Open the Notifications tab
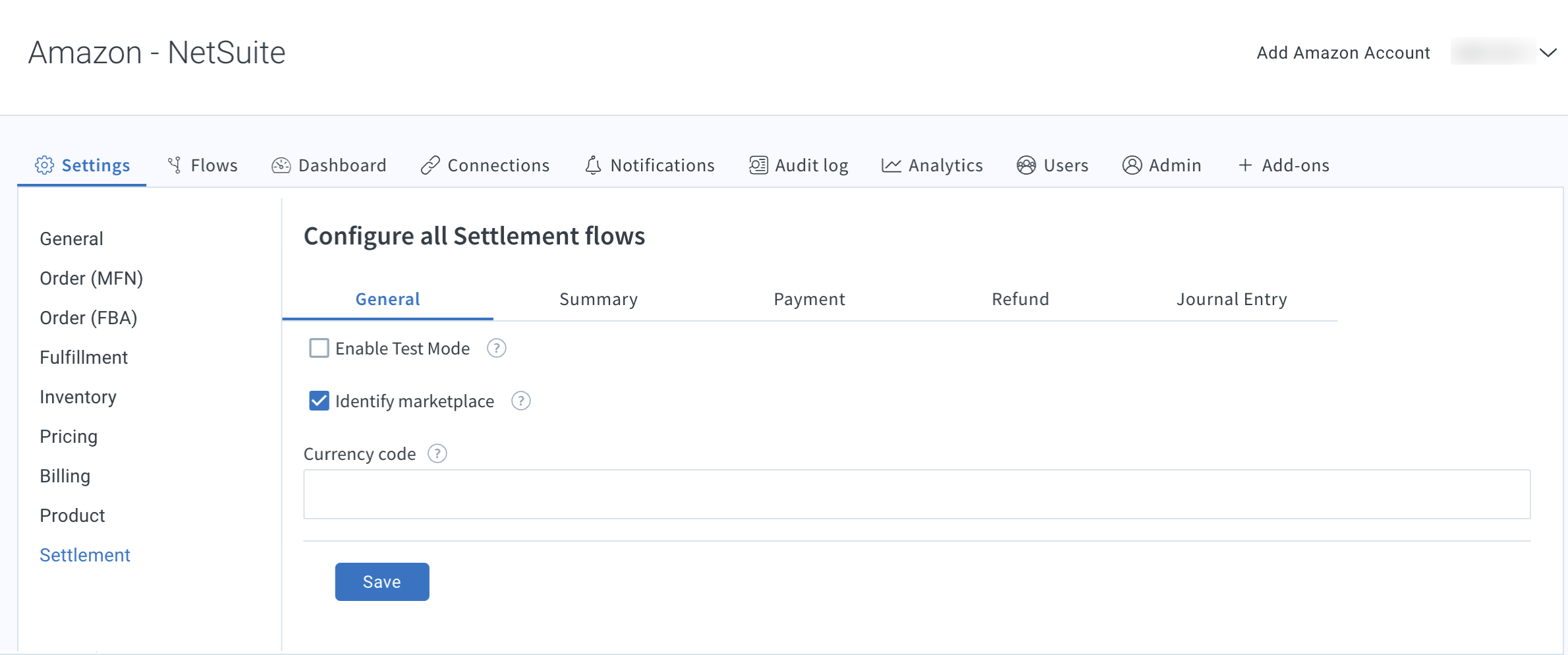This screenshot has width=1568, height=655. [x=650, y=165]
